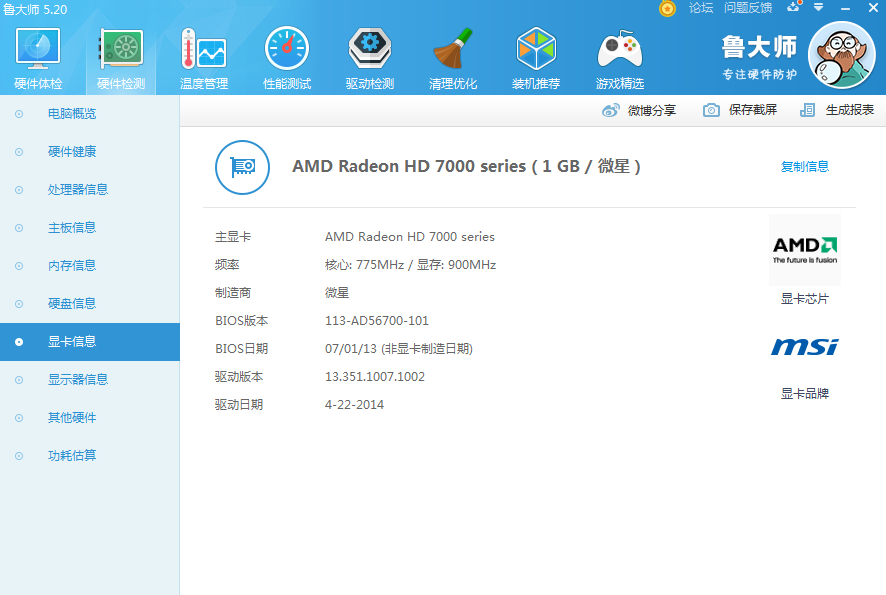The width and height of the screenshot is (886, 595).
Task: Click the 显卡品牌 label
Action: [x=805, y=394]
